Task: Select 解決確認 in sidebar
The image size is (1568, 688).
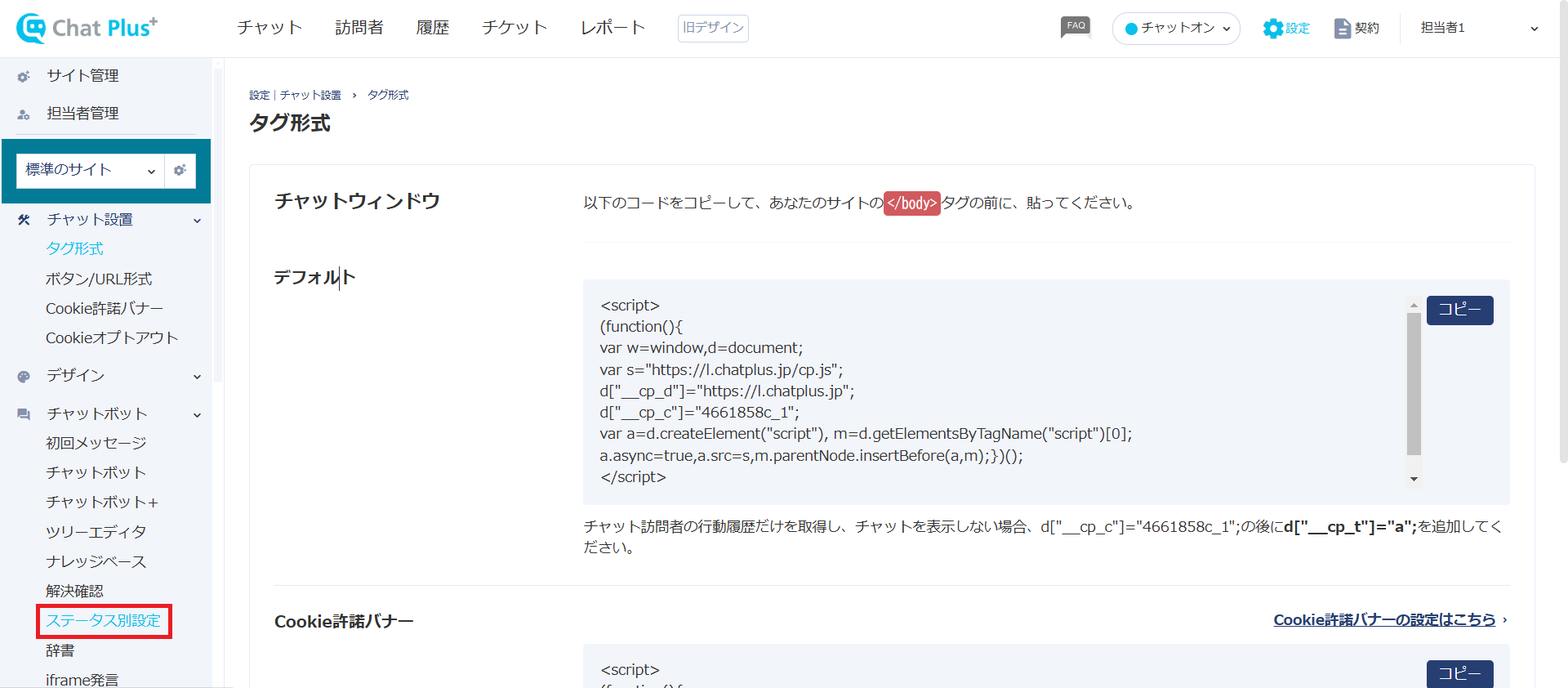Action: 74,591
